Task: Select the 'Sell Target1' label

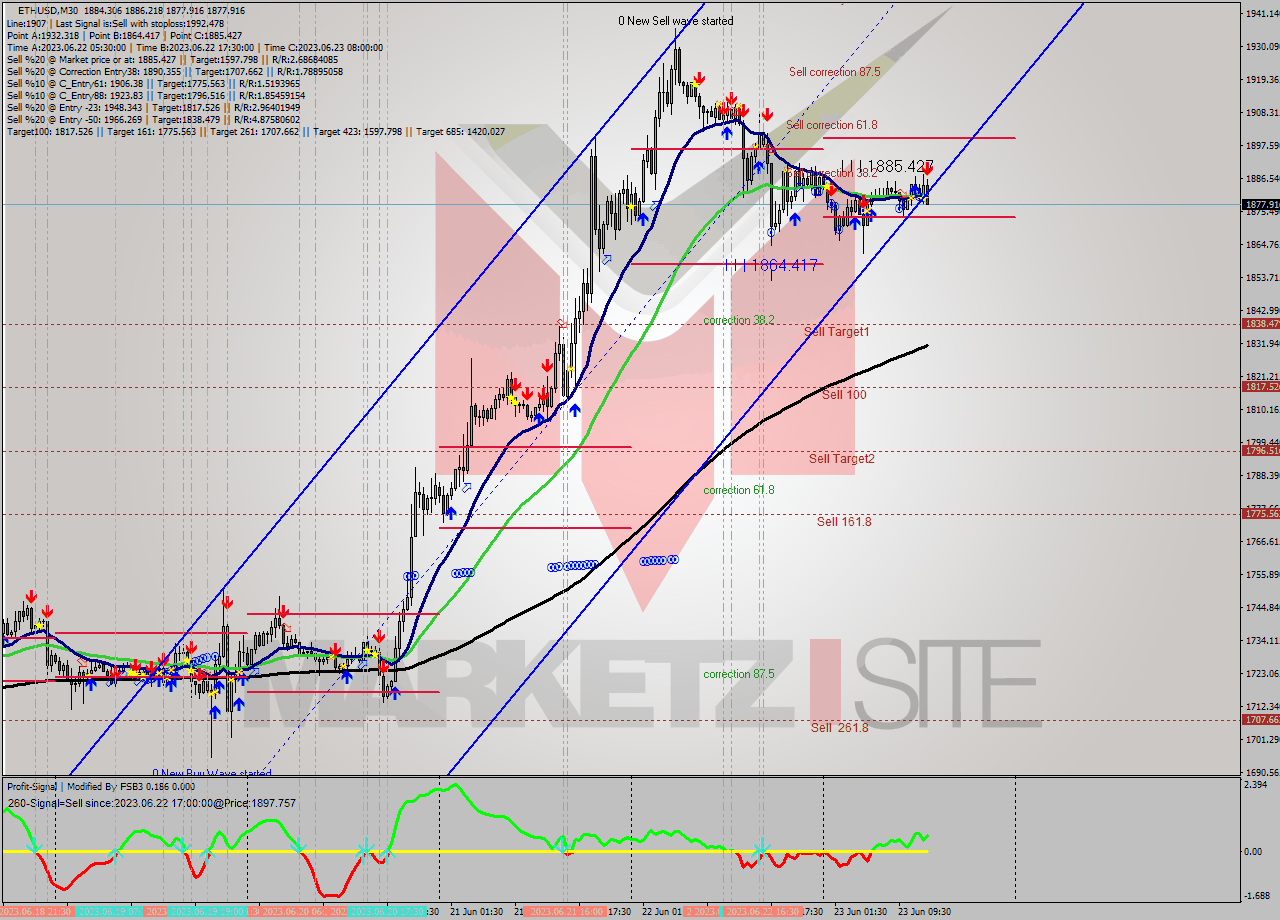Action: pyautogui.click(x=836, y=331)
